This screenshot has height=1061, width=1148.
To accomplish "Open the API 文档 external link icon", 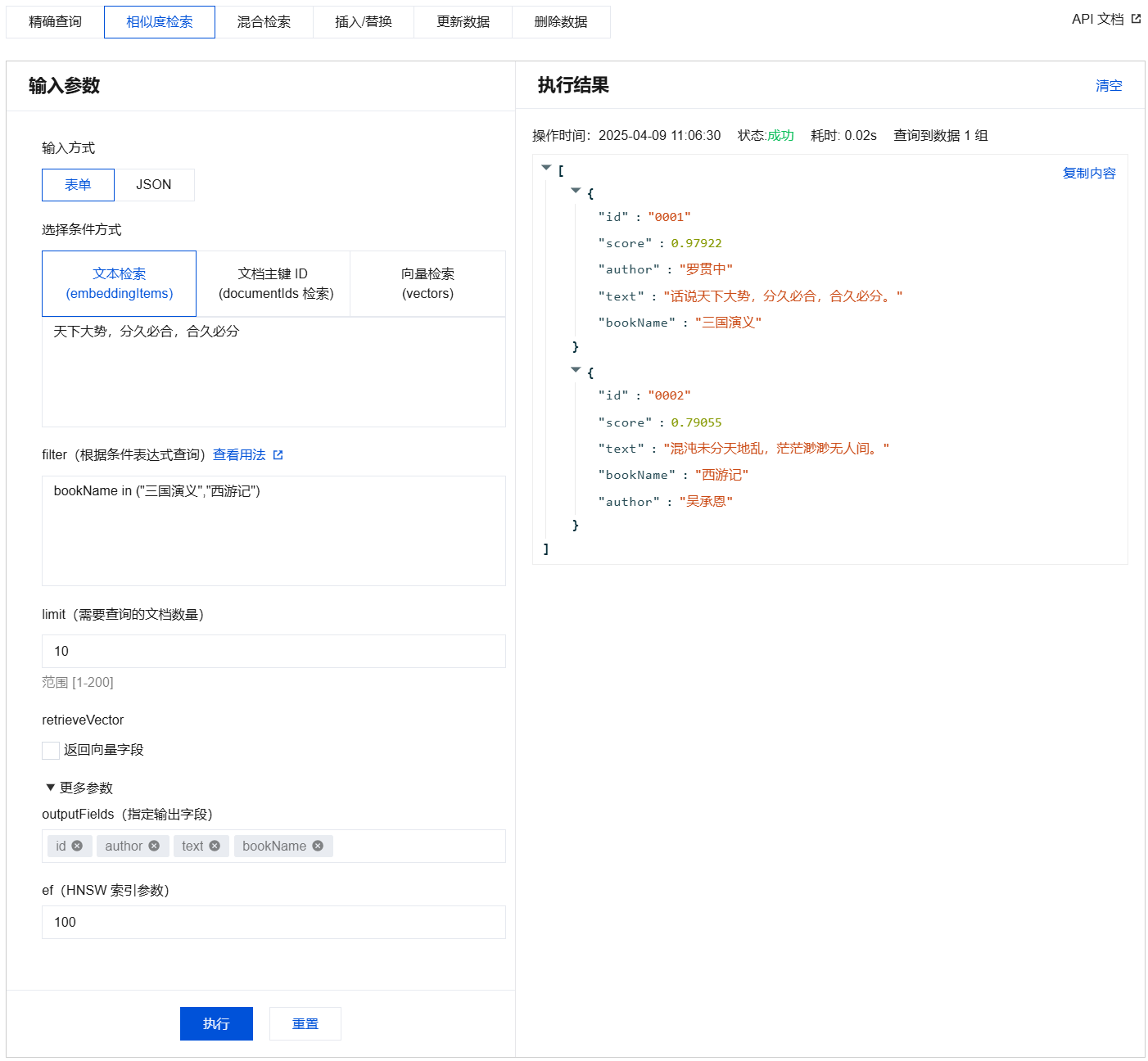I will 1136,19.
